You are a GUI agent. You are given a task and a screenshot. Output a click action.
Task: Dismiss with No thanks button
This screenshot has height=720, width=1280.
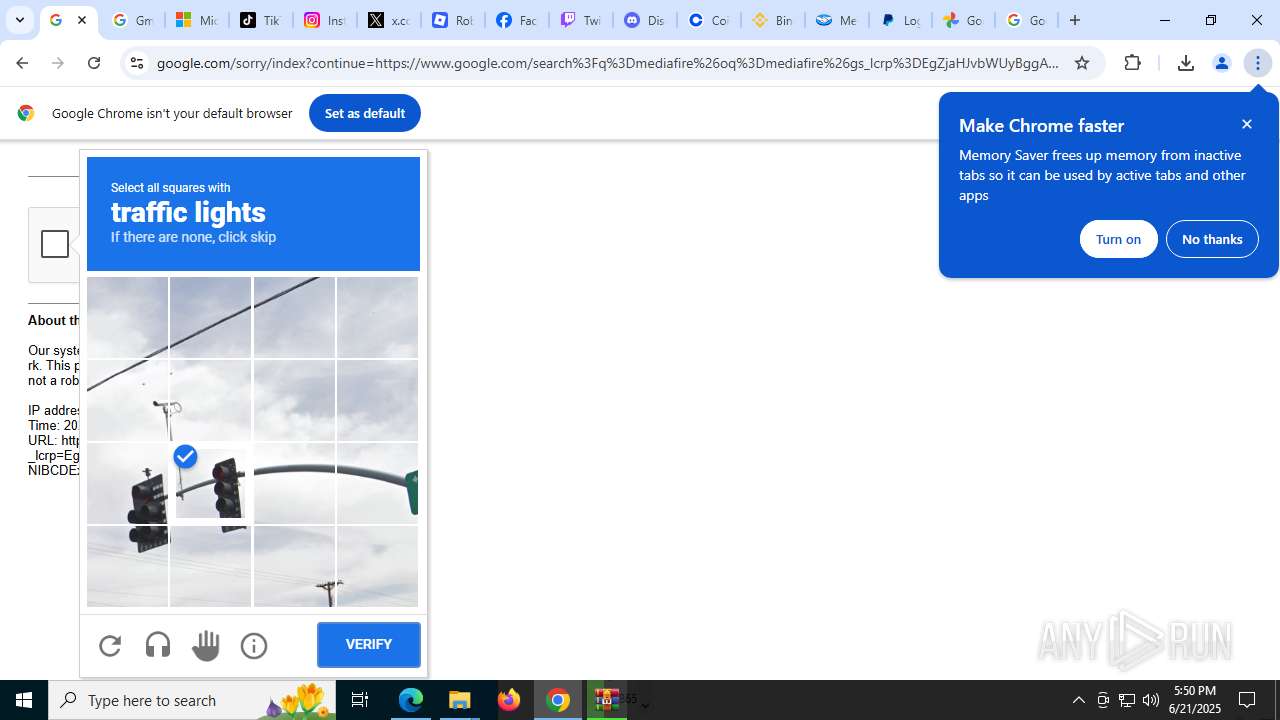coord(1212,239)
